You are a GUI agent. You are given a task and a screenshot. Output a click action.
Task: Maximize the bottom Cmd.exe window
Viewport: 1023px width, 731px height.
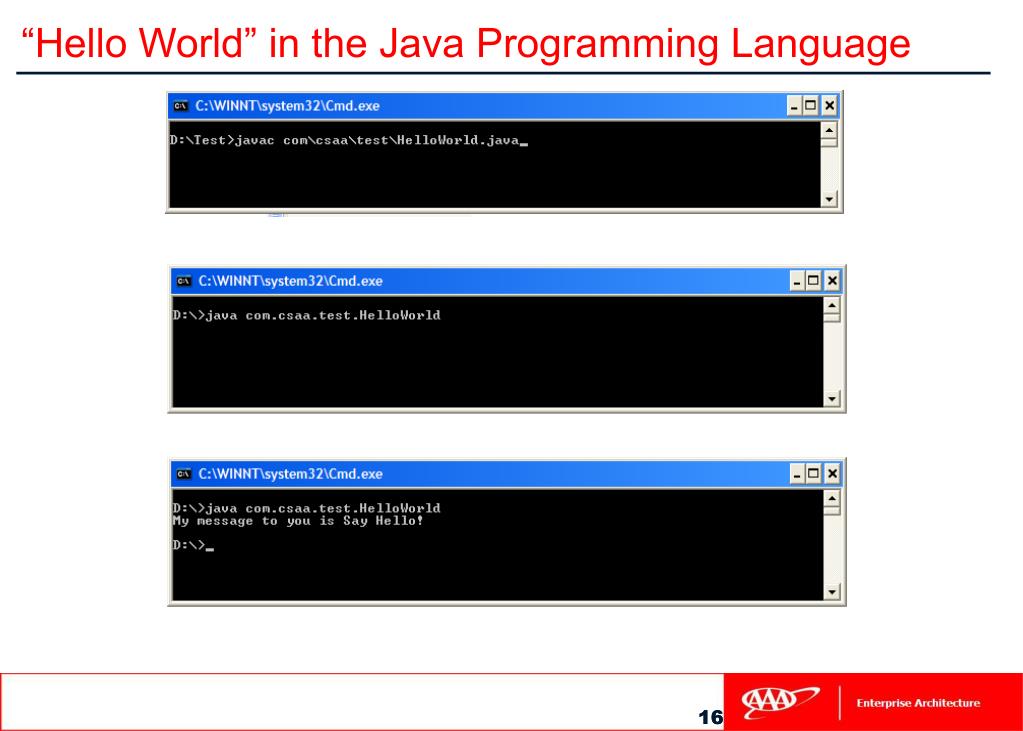click(x=814, y=474)
